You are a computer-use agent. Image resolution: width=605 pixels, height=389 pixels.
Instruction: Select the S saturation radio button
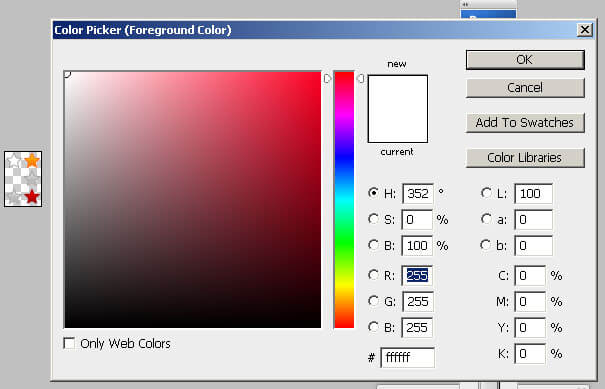(x=373, y=219)
